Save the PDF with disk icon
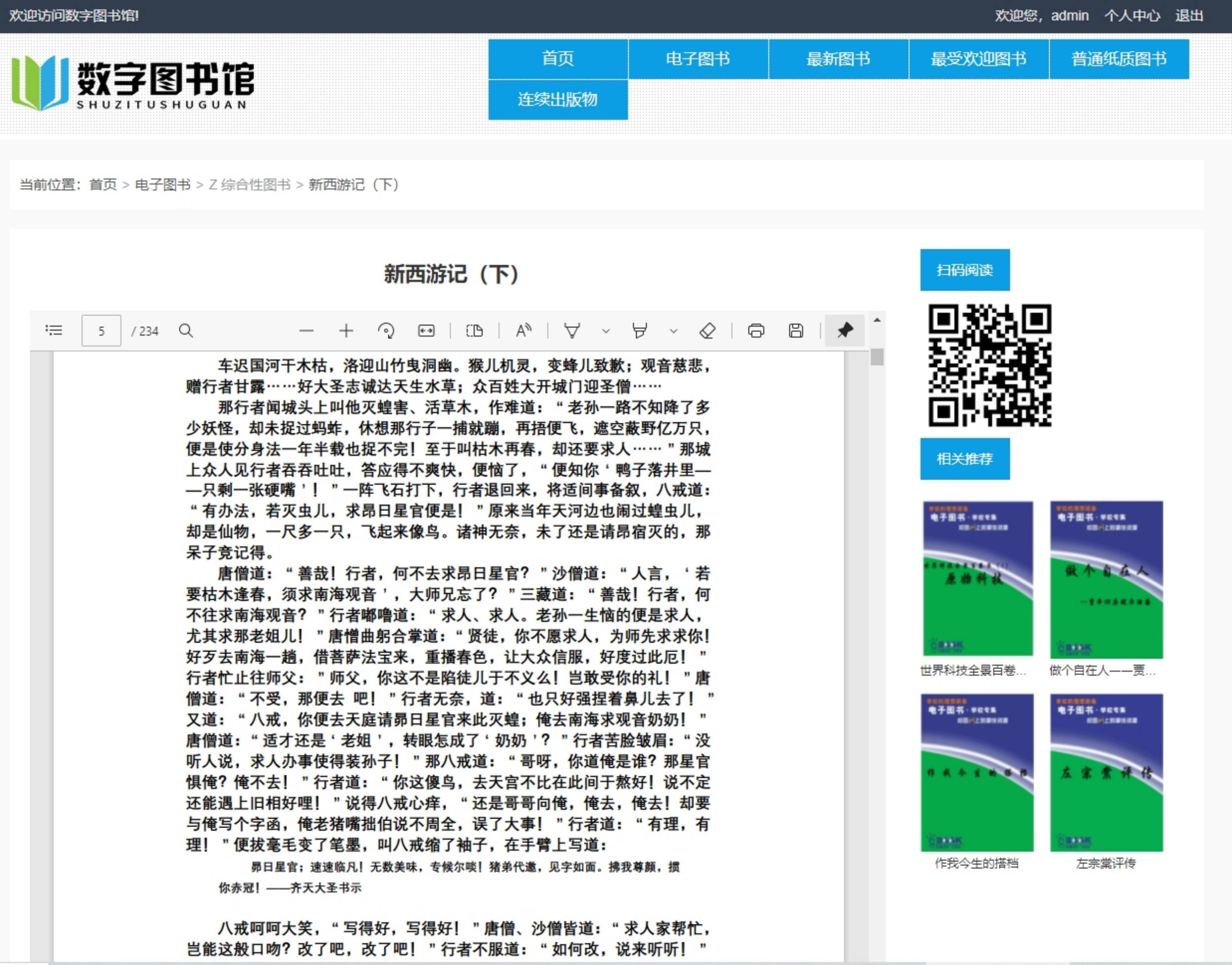 point(795,331)
